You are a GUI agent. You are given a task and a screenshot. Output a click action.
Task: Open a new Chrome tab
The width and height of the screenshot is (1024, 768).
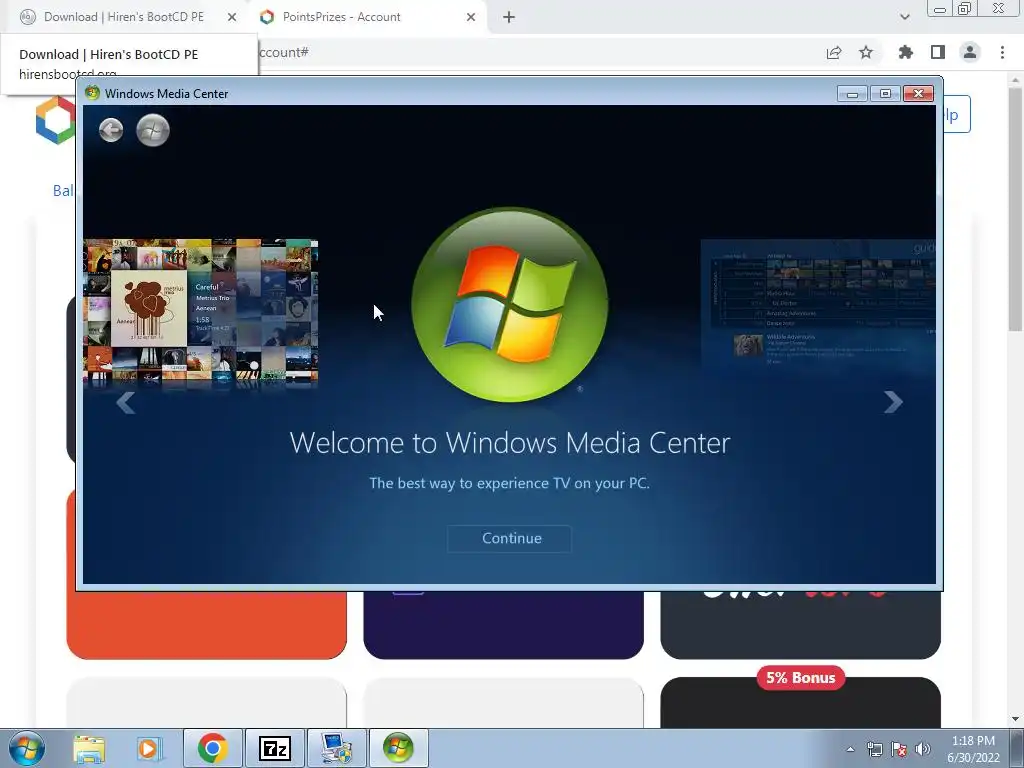(x=509, y=17)
